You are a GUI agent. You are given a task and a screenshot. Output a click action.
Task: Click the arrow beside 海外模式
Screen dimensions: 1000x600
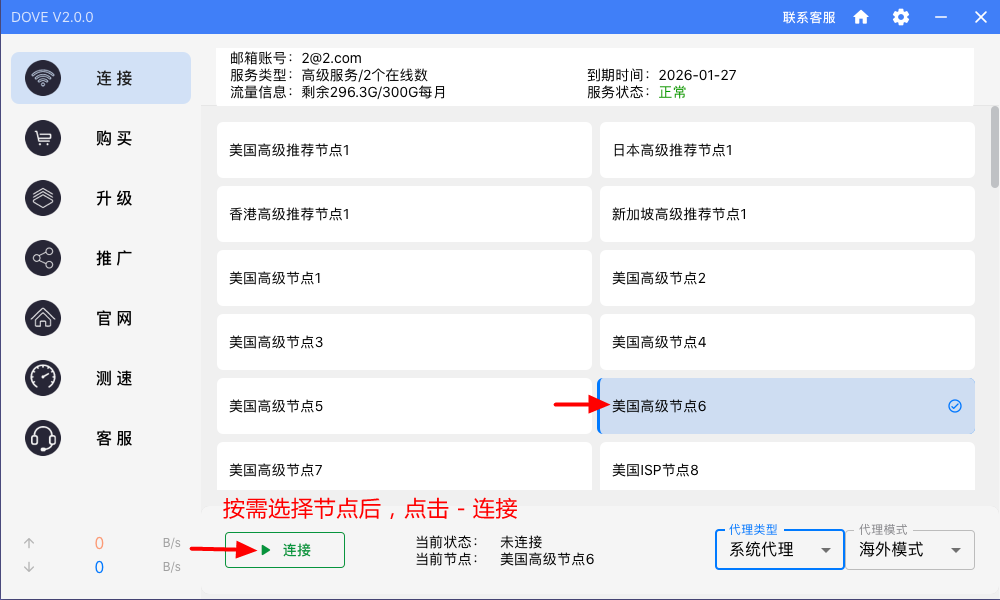click(956, 550)
